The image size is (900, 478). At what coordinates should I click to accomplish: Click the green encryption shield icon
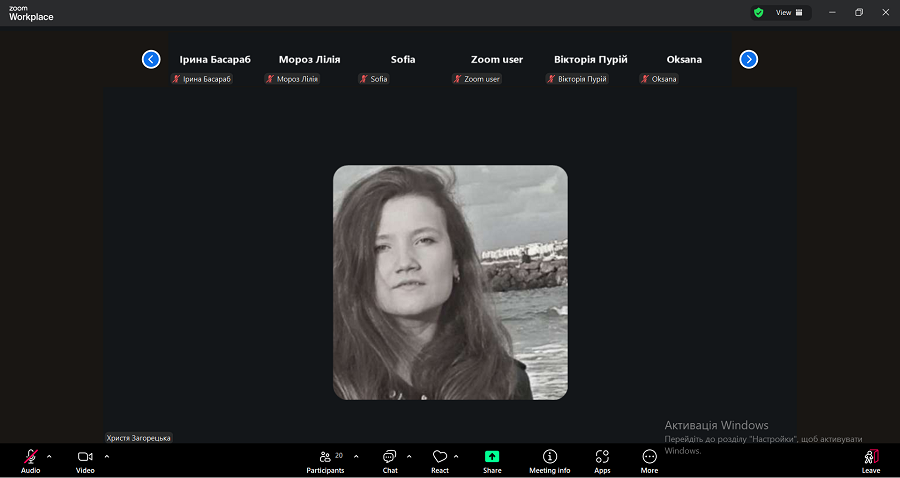[759, 13]
